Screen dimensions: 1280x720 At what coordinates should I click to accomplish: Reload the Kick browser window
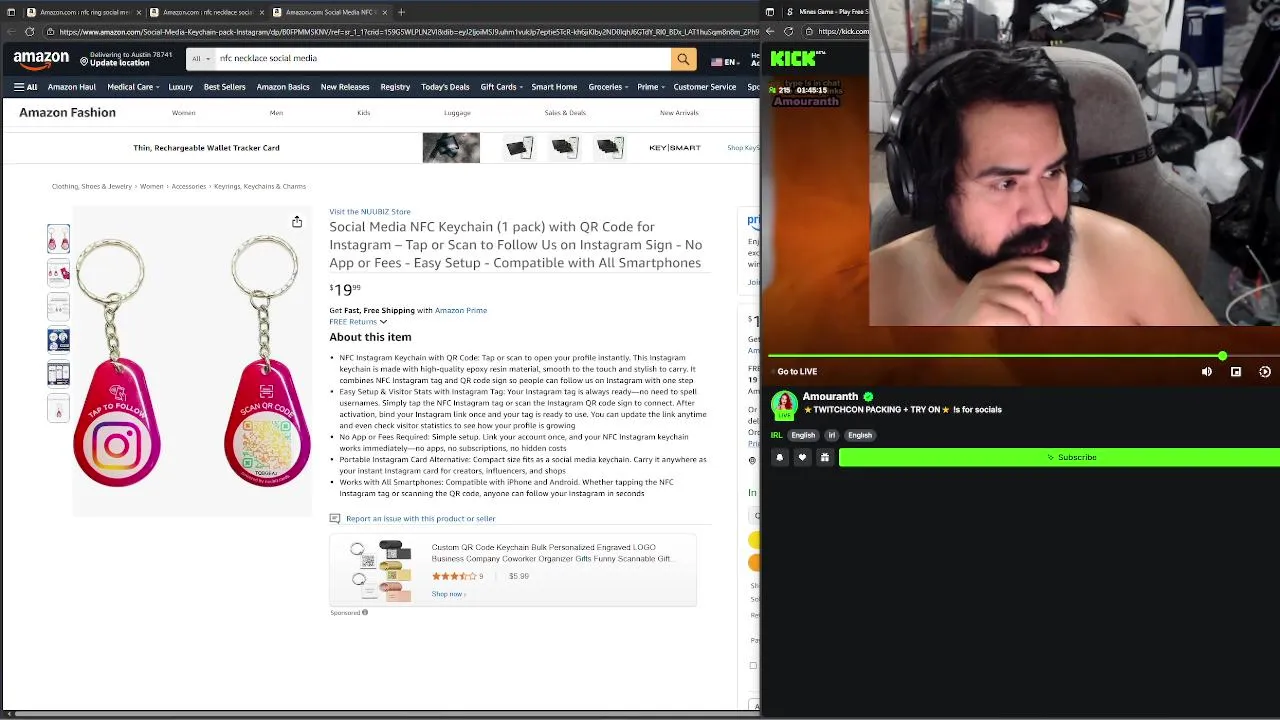tap(788, 32)
